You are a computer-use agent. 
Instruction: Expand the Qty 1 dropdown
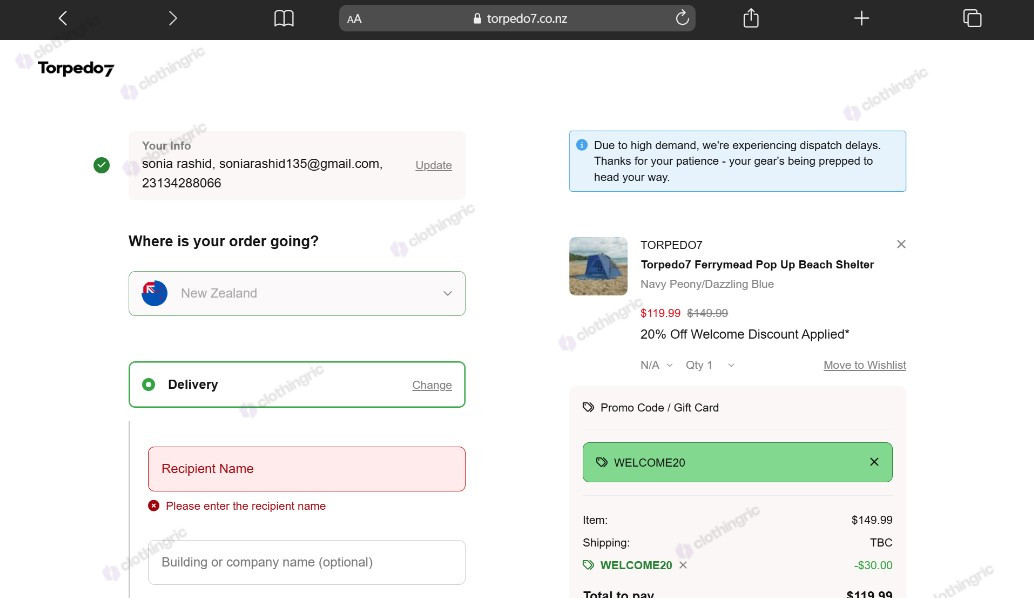(x=710, y=365)
